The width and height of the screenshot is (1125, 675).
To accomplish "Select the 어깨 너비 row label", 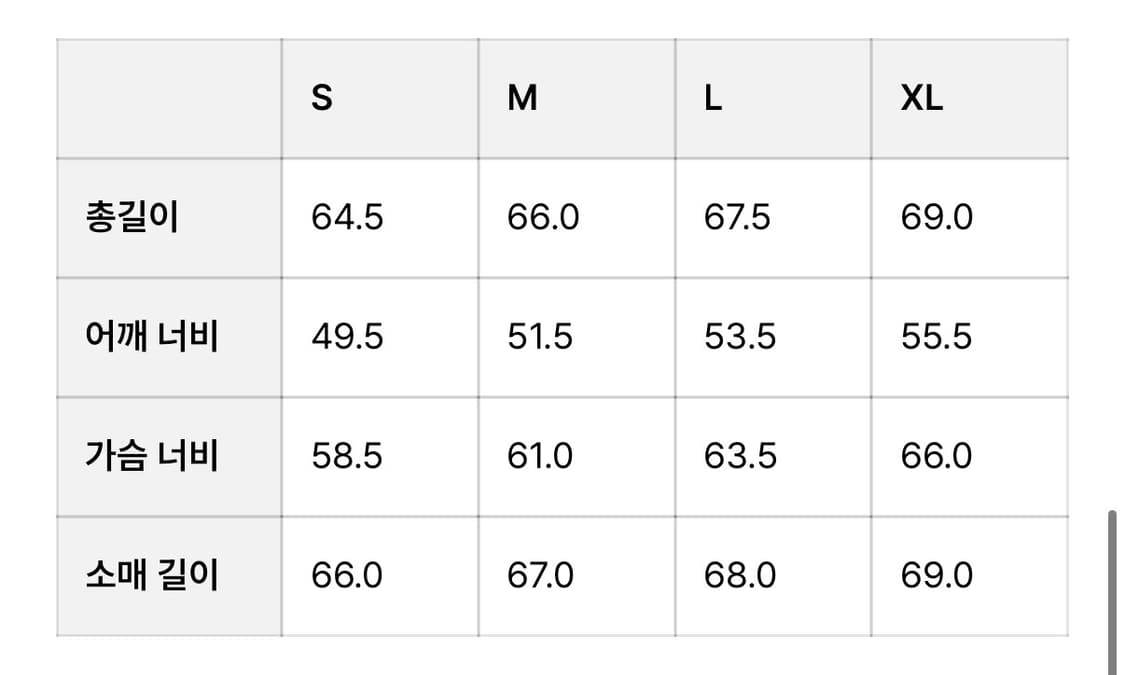I will pos(152,337).
